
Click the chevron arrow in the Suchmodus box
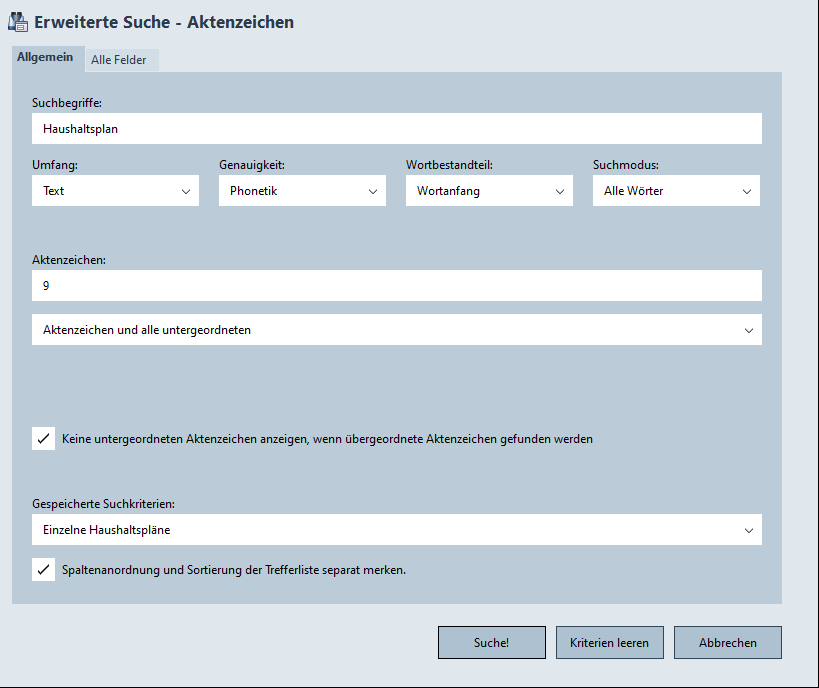coord(746,191)
